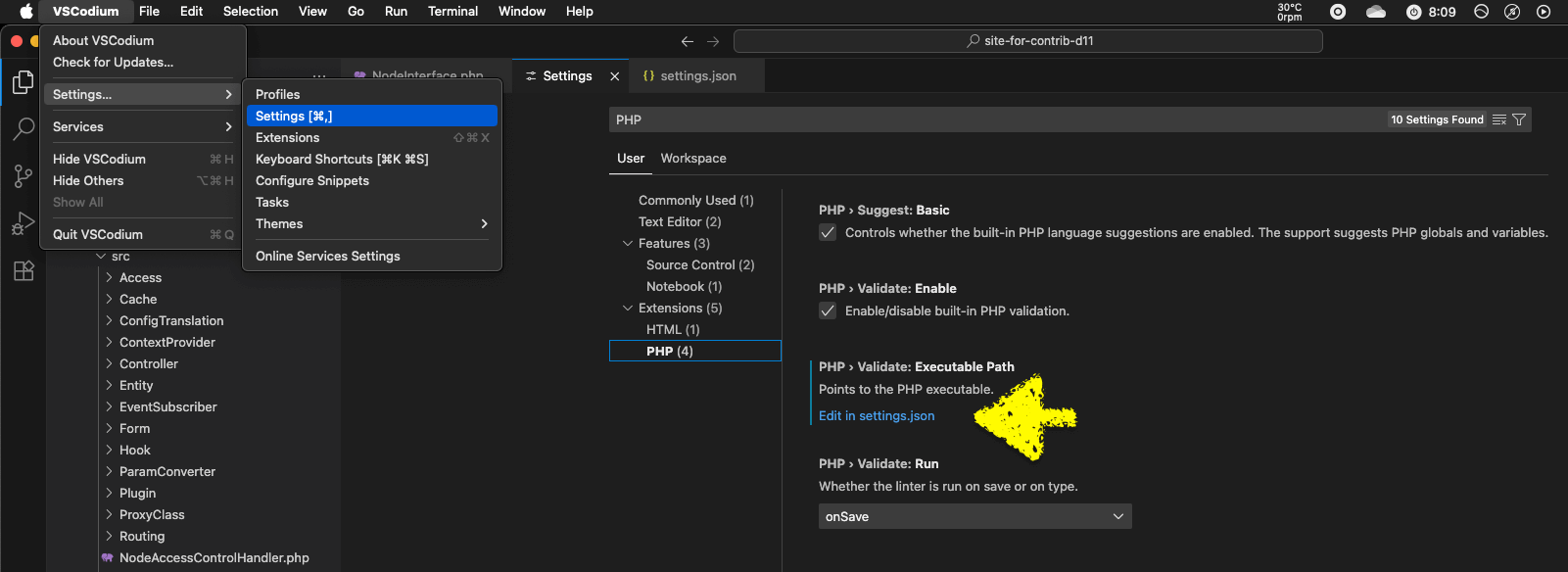Select Commonly Used (1) category

pos(695,200)
